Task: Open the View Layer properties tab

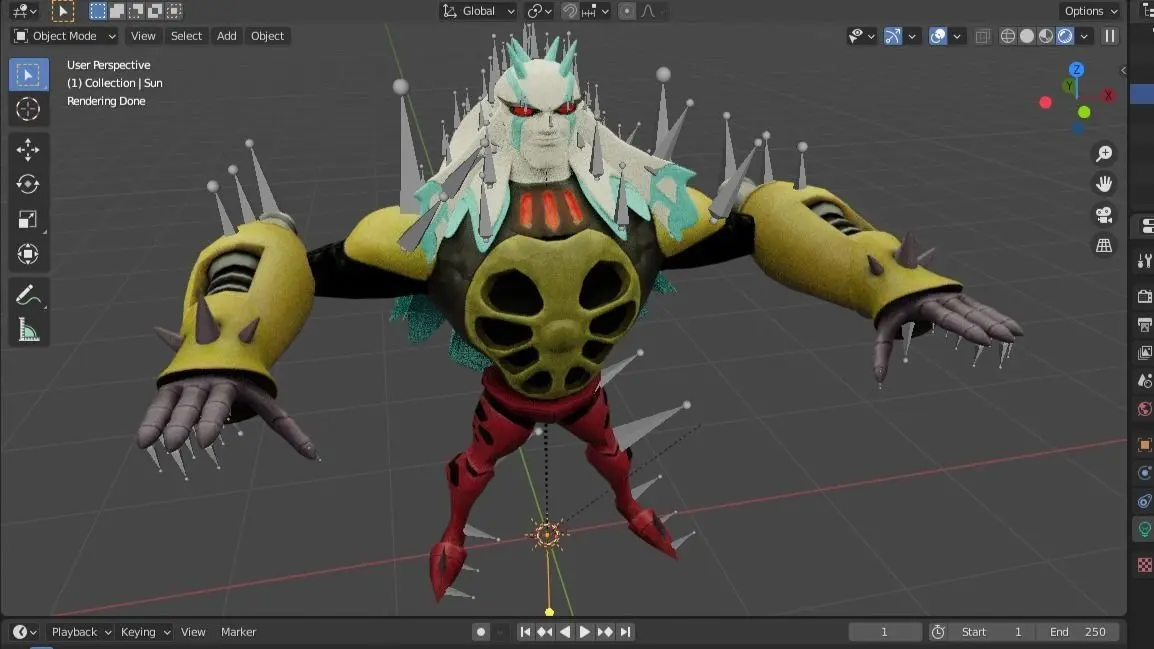Action: (1144, 353)
